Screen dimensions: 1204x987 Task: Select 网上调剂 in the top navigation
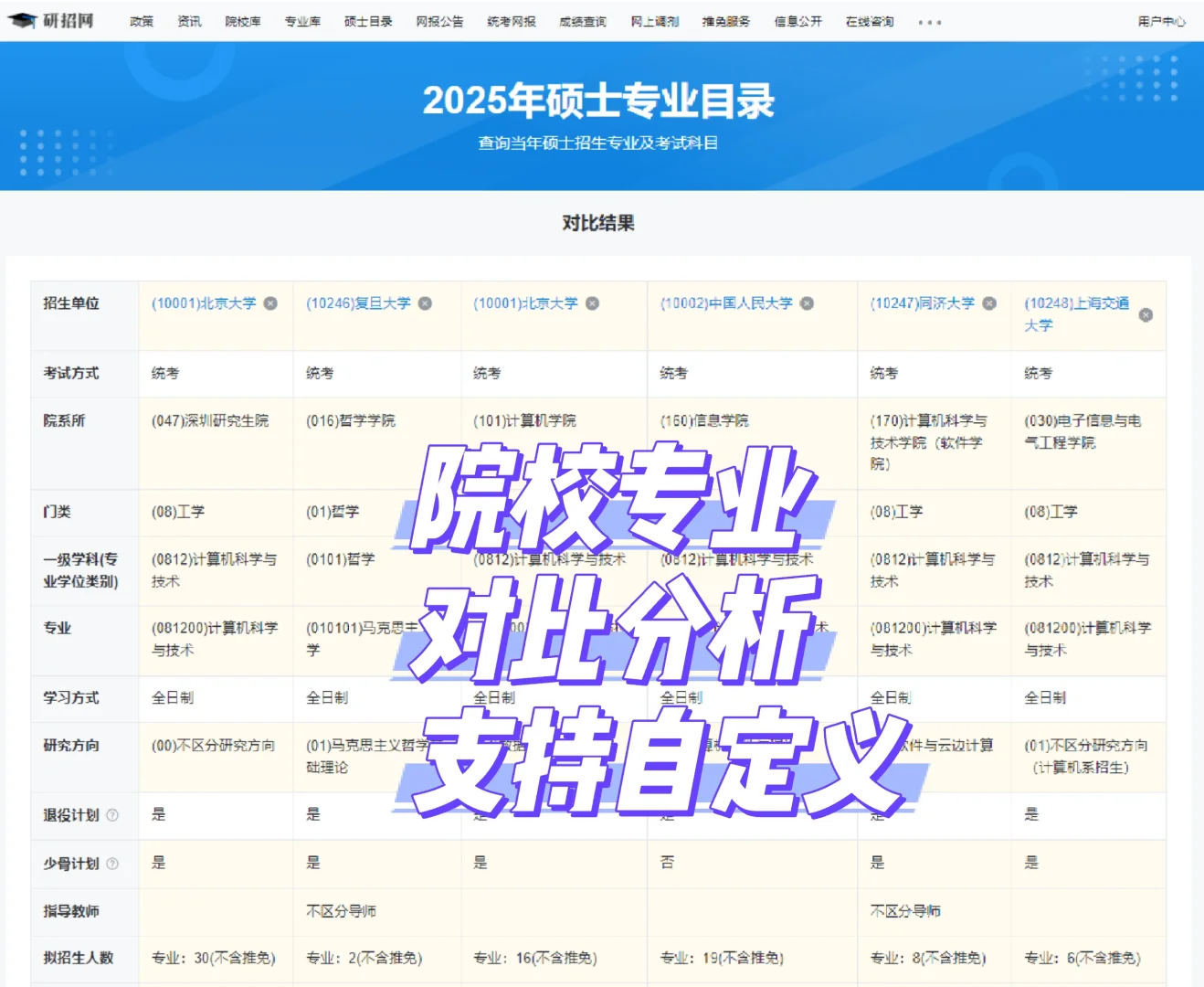pyautogui.click(x=654, y=21)
